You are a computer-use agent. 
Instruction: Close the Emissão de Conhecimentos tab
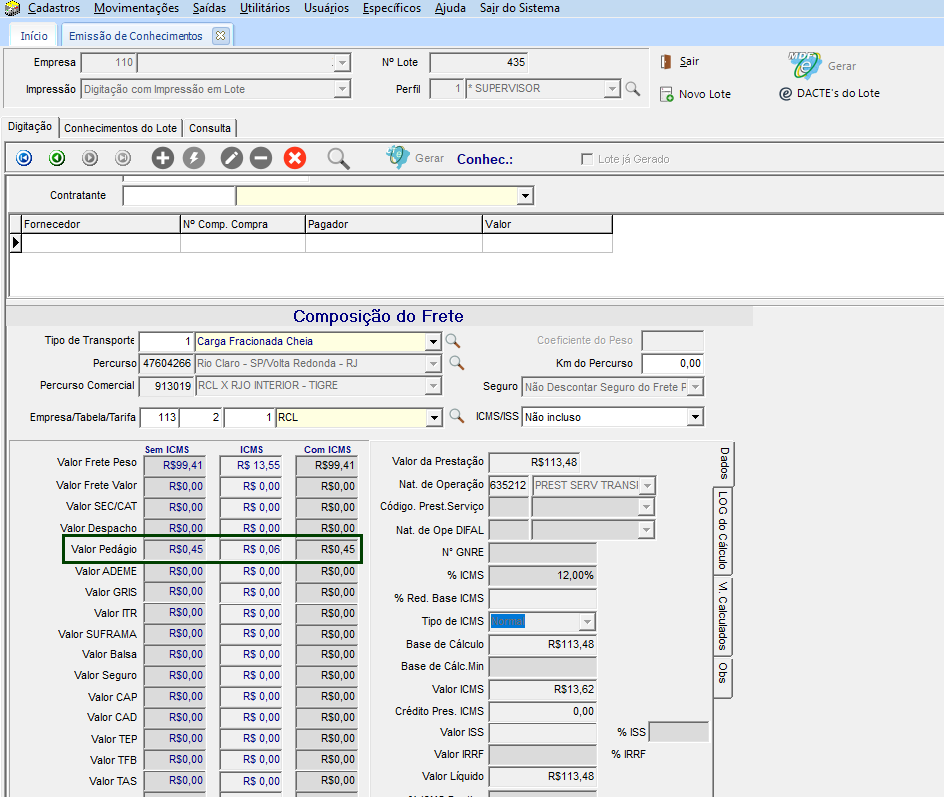click(221, 36)
